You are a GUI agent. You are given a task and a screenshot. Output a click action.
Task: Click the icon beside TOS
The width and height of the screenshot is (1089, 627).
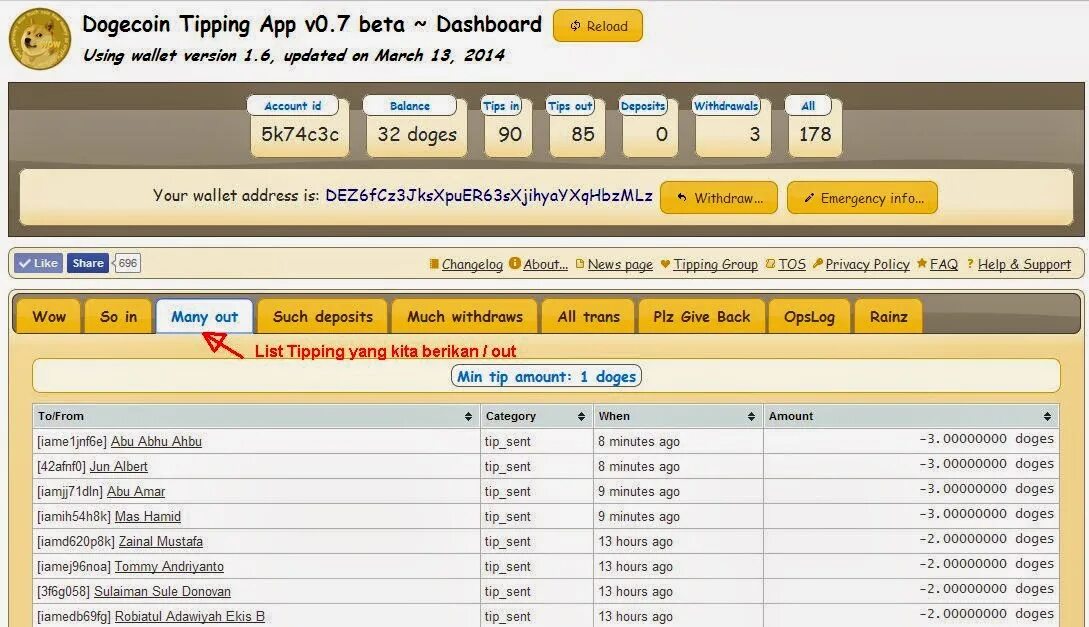pyautogui.click(x=770, y=264)
